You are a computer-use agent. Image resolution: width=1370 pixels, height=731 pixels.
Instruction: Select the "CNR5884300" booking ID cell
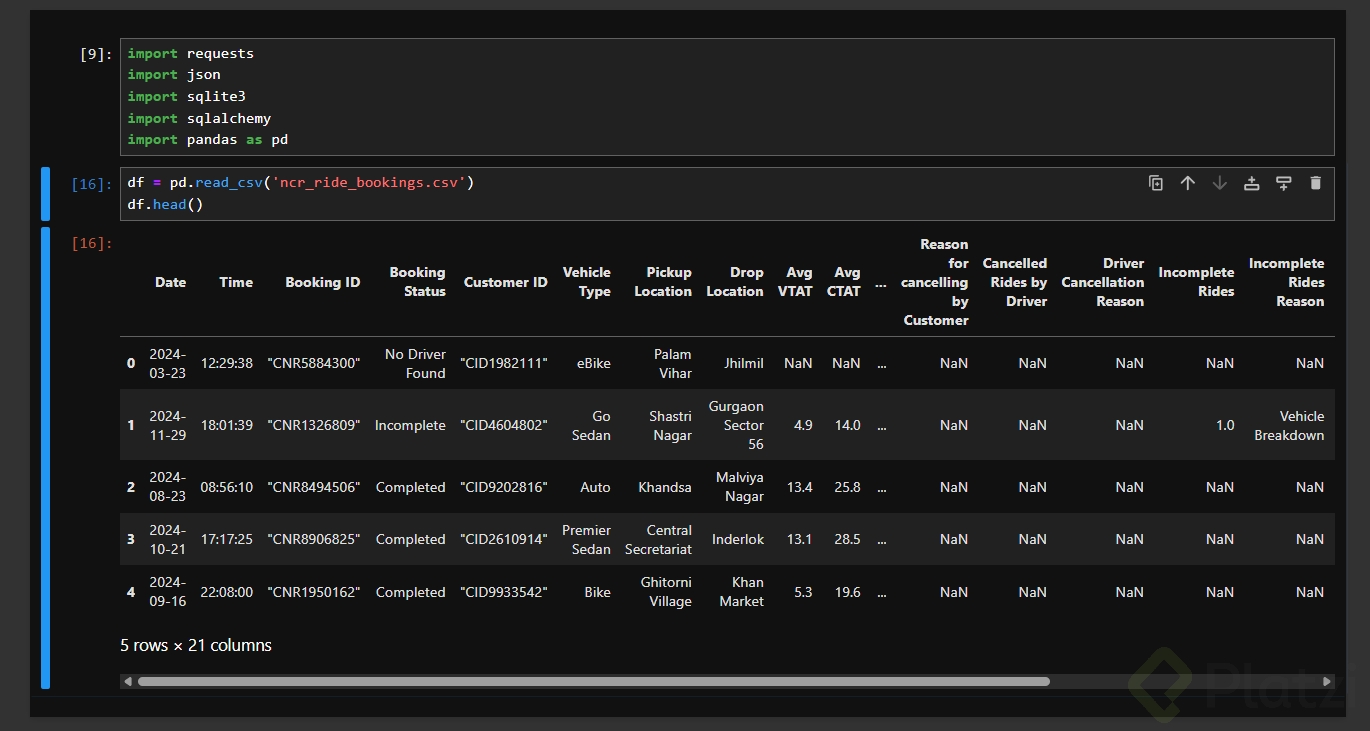pos(313,364)
